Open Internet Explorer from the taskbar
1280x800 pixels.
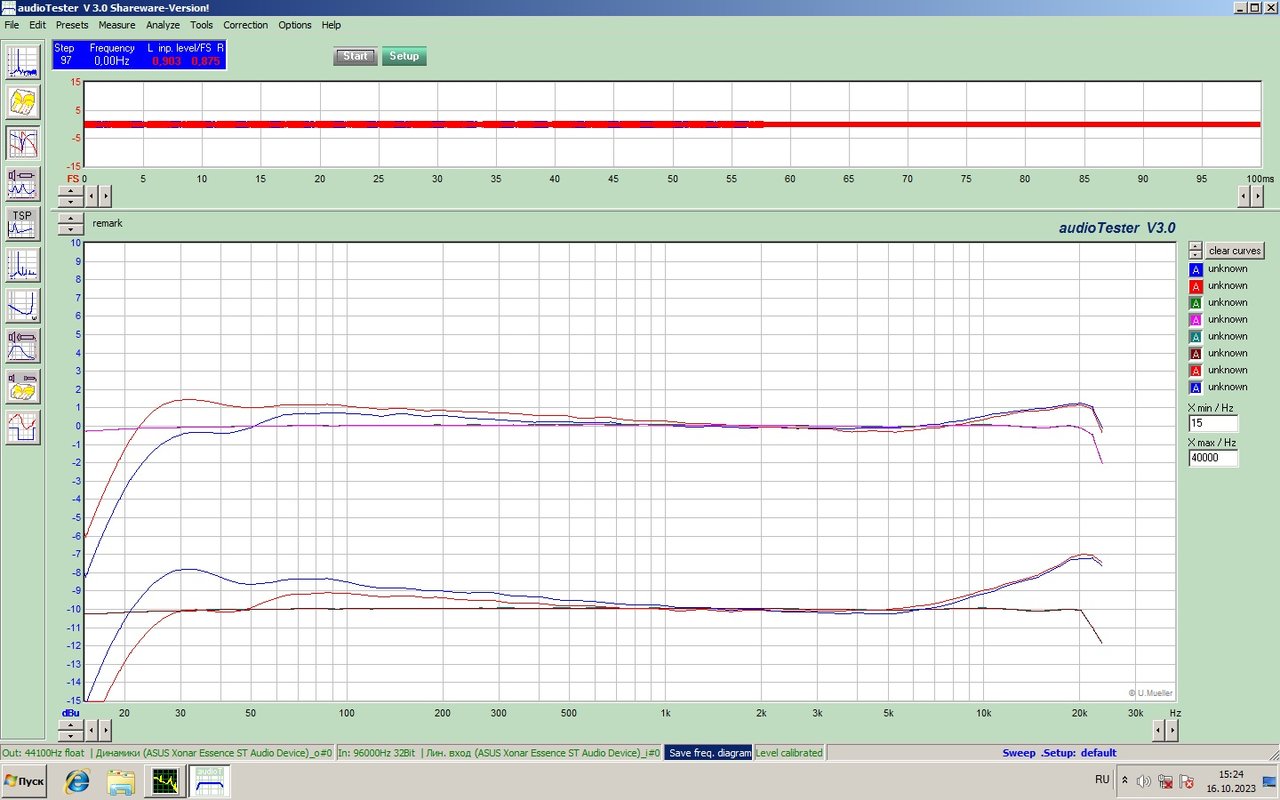[x=77, y=781]
